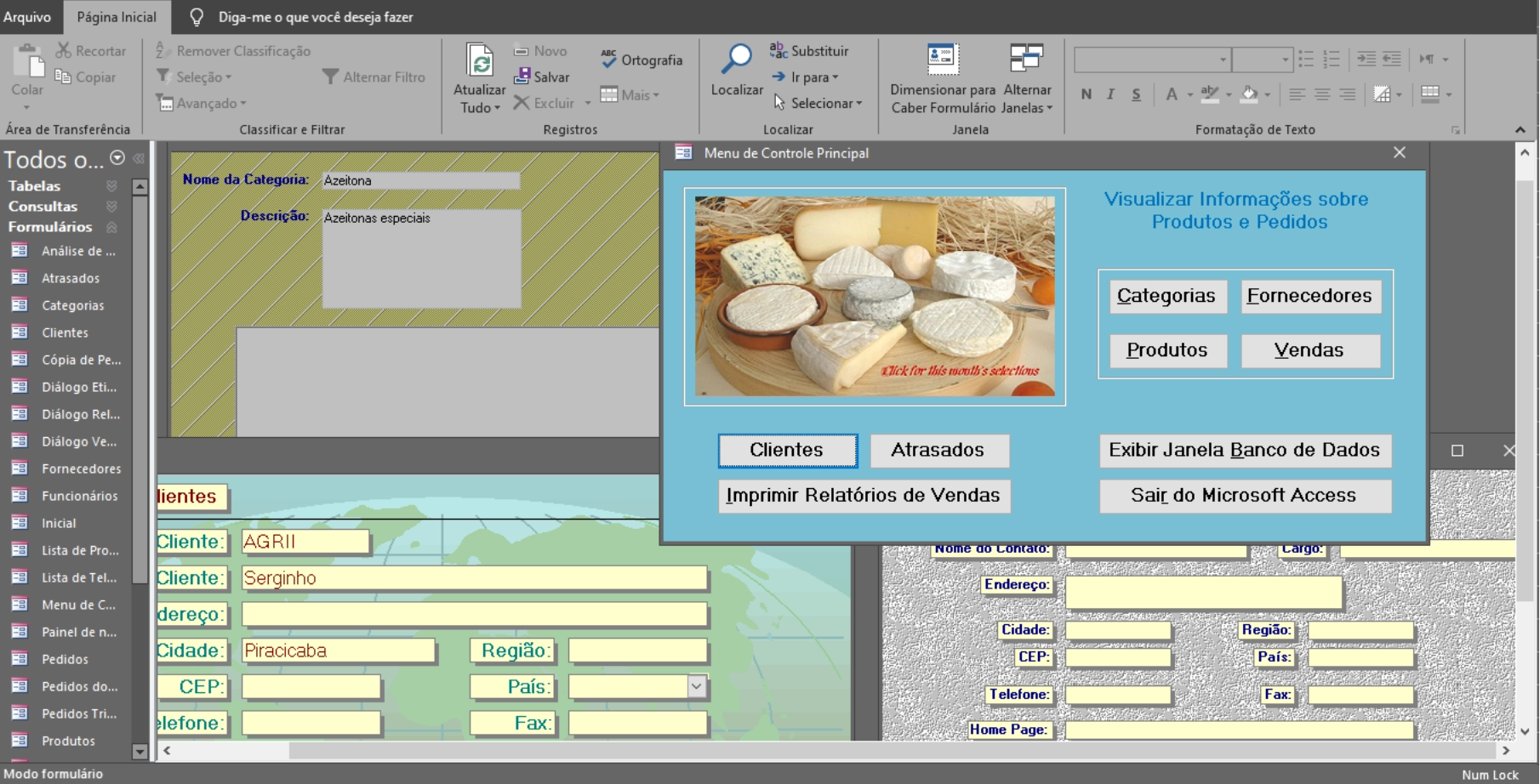1540x784 pixels.
Task: Click Remover Classificação in the ribbon
Action: 233,51
